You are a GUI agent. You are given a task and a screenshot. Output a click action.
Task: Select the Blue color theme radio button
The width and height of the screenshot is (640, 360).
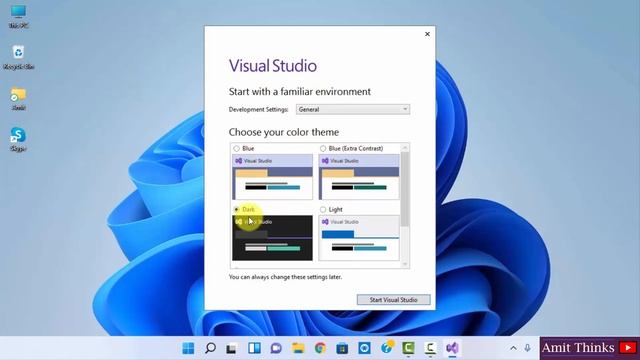coord(236,149)
